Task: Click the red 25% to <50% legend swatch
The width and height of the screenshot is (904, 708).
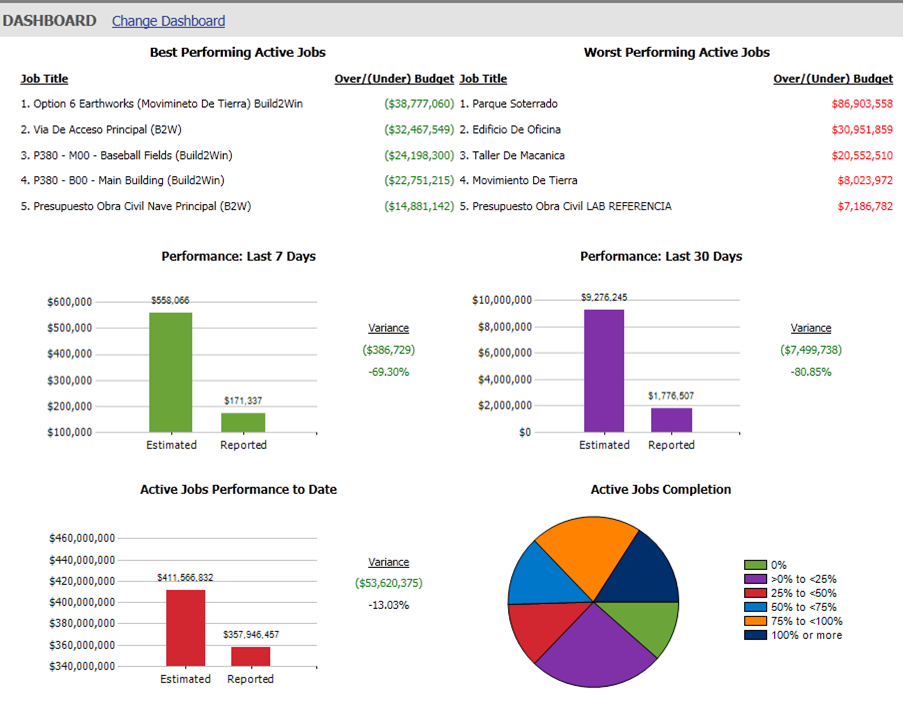Action: (755, 593)
